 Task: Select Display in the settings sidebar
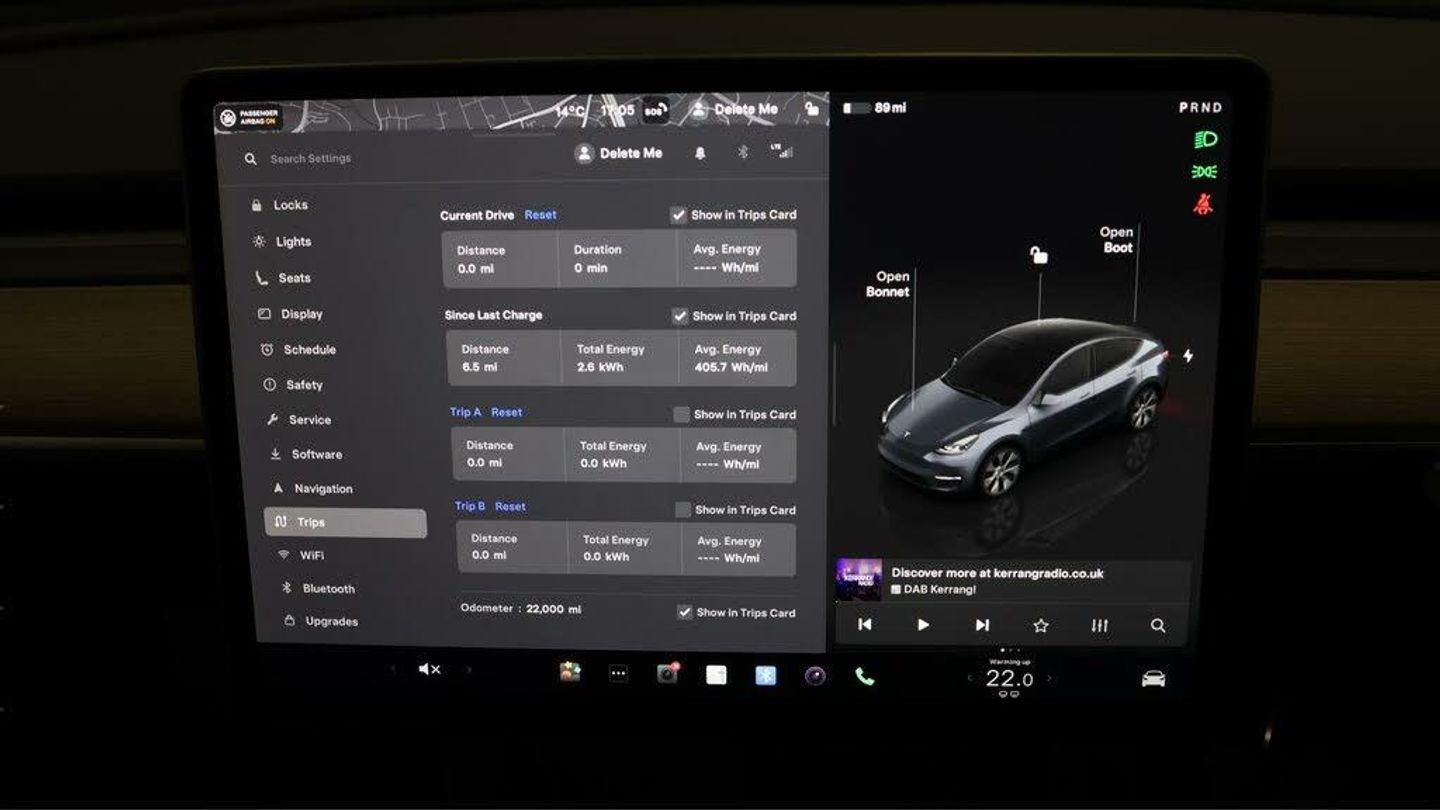coord(290,314)
